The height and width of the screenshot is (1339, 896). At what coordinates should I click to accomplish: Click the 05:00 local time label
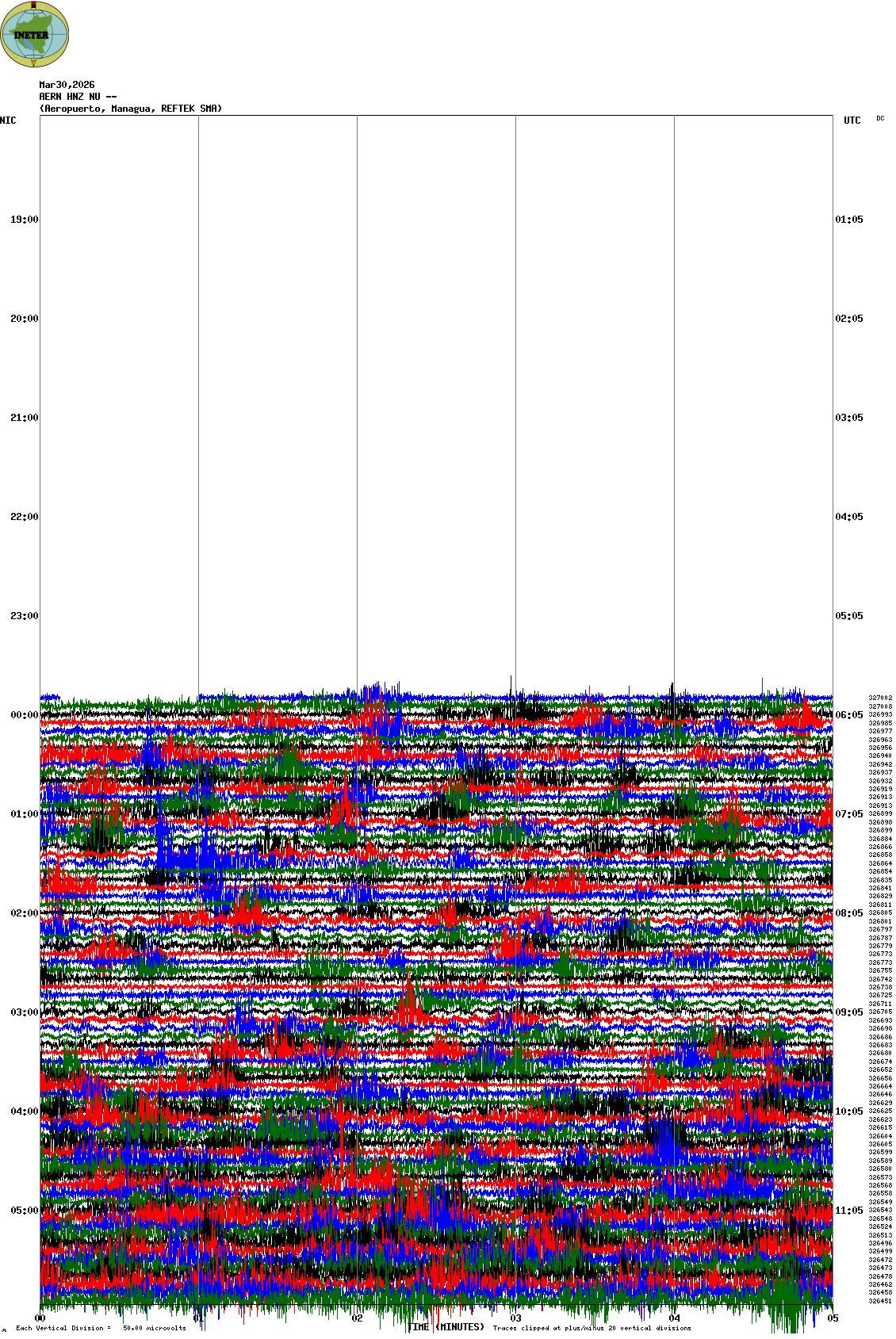tap(24, 1211)
